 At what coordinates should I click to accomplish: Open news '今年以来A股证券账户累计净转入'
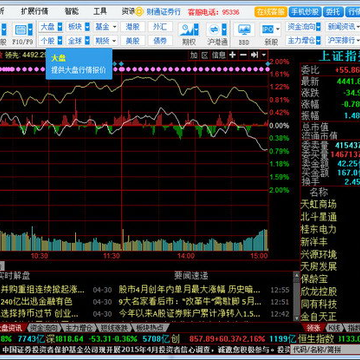[190, 314]
